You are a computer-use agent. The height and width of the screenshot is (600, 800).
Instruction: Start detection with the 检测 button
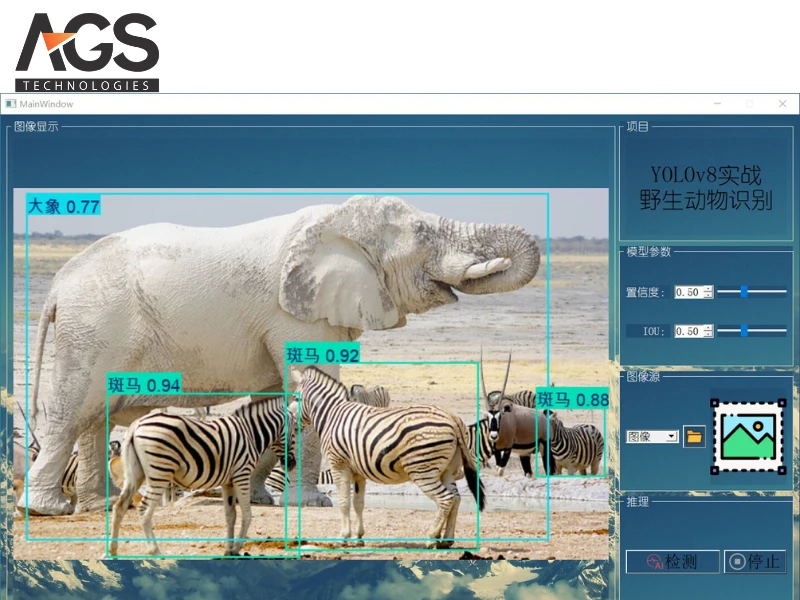[672, 562]
